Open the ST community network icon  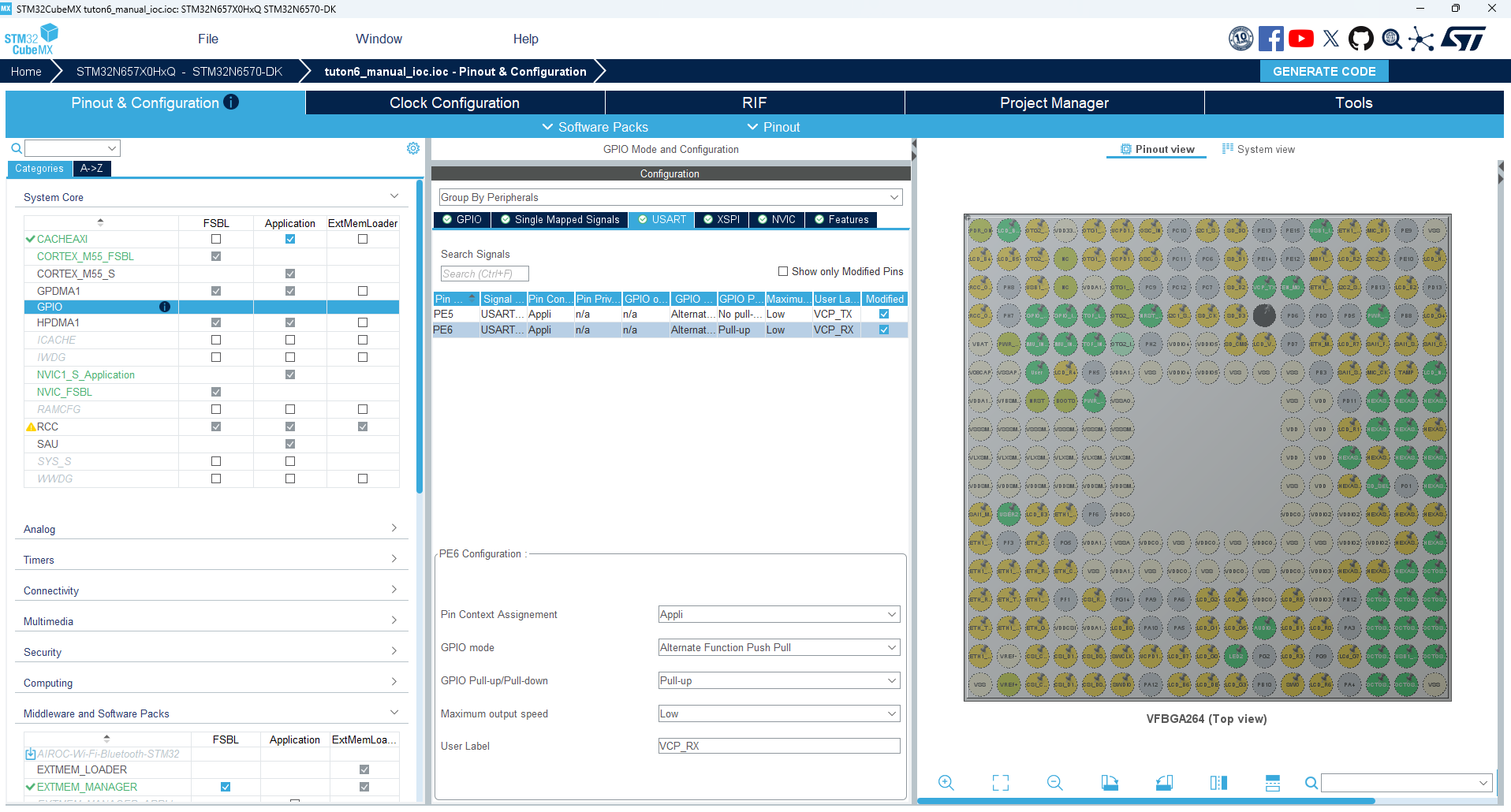coord(1421,39)
